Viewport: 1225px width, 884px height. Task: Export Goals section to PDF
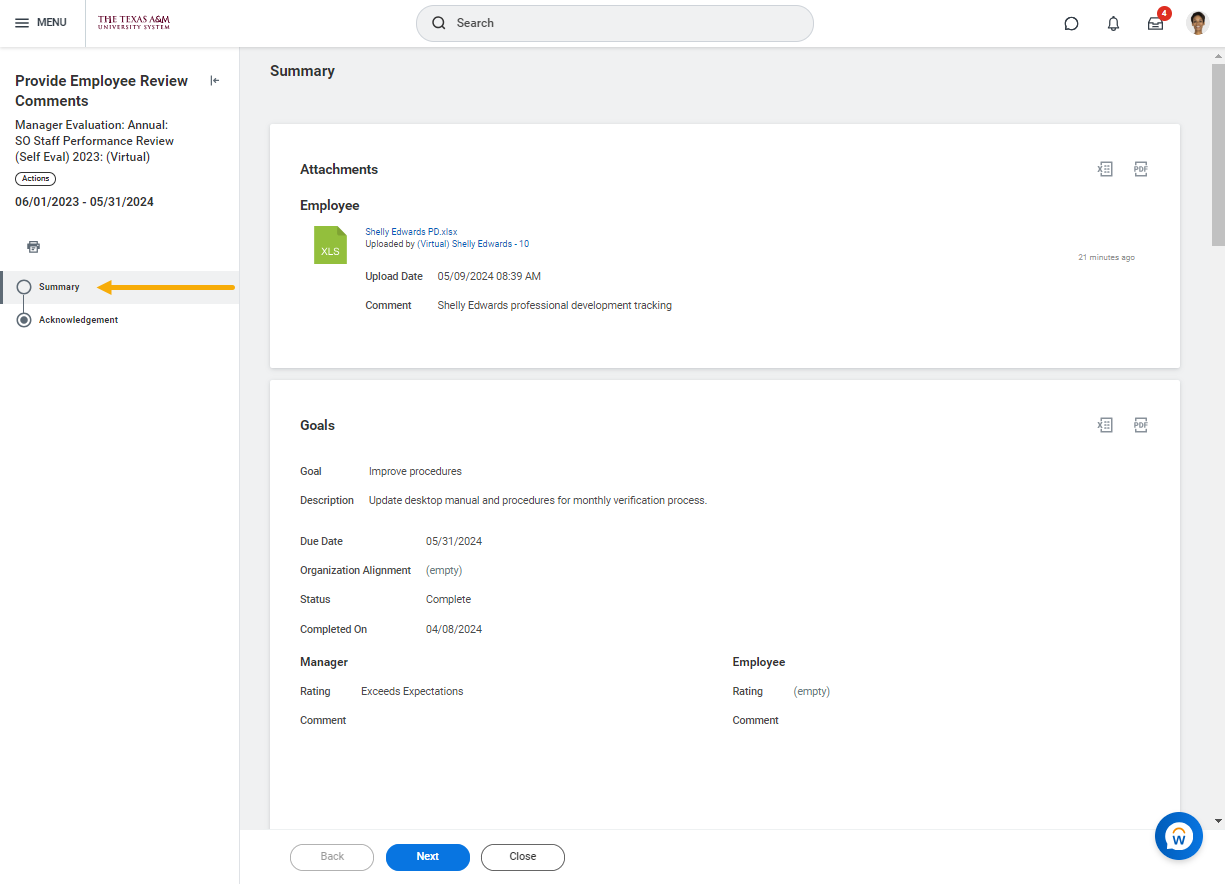pyautogui.click(x=1140, y=425)
